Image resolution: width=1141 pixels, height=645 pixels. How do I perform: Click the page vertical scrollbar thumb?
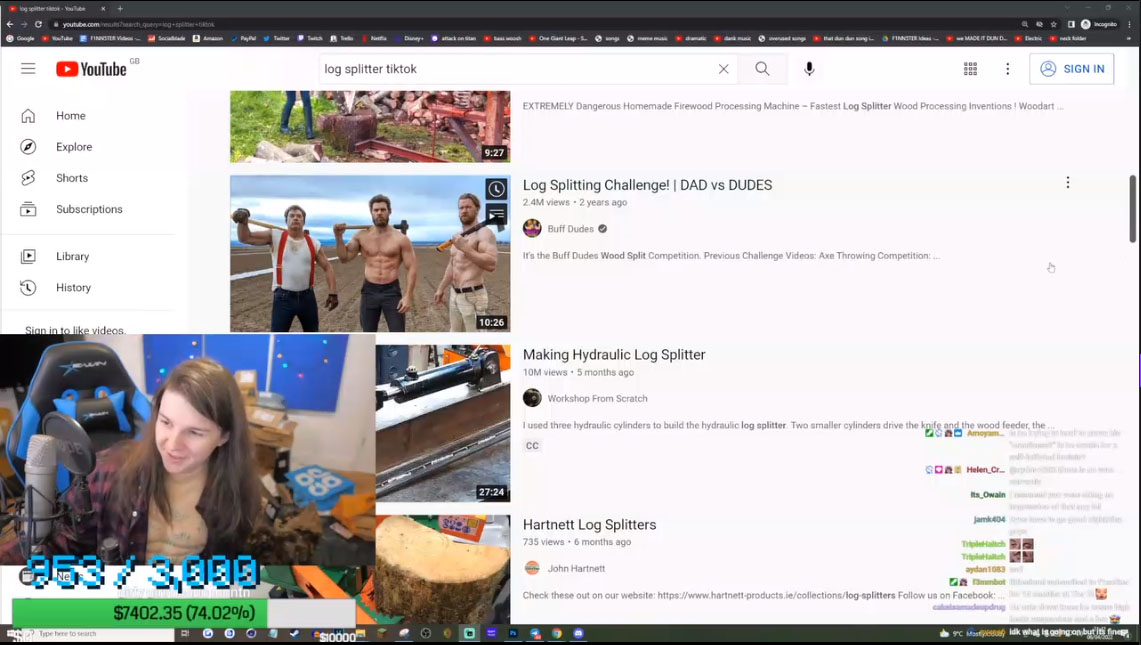click(1132, 209)
